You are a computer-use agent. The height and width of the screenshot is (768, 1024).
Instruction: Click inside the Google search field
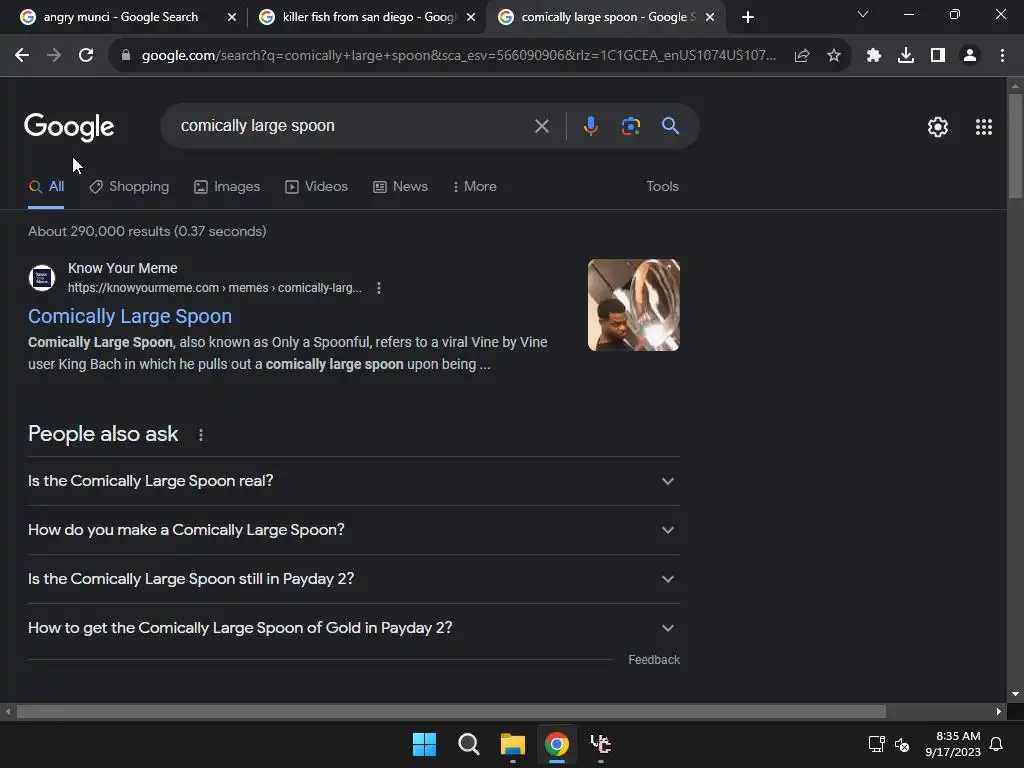click(353, 126)
